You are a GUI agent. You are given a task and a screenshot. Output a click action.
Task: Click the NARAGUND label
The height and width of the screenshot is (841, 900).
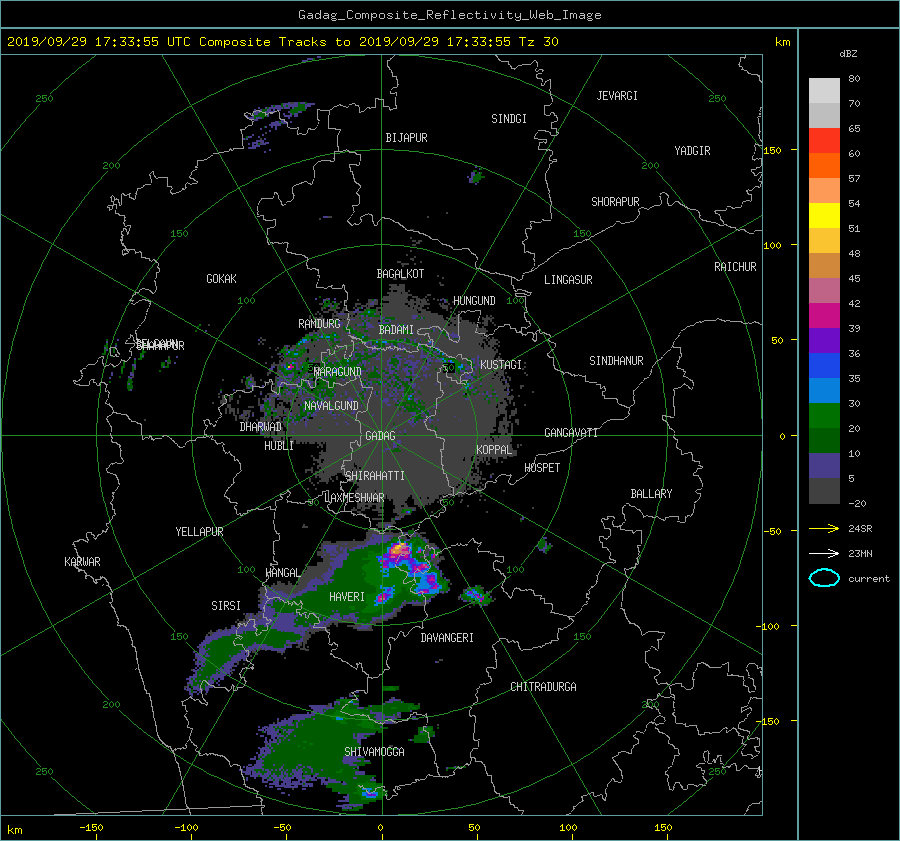(338, 372)
